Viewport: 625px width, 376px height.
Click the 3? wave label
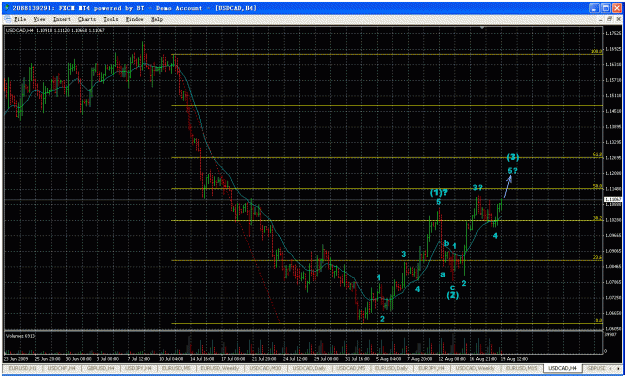tap(478, 187)
